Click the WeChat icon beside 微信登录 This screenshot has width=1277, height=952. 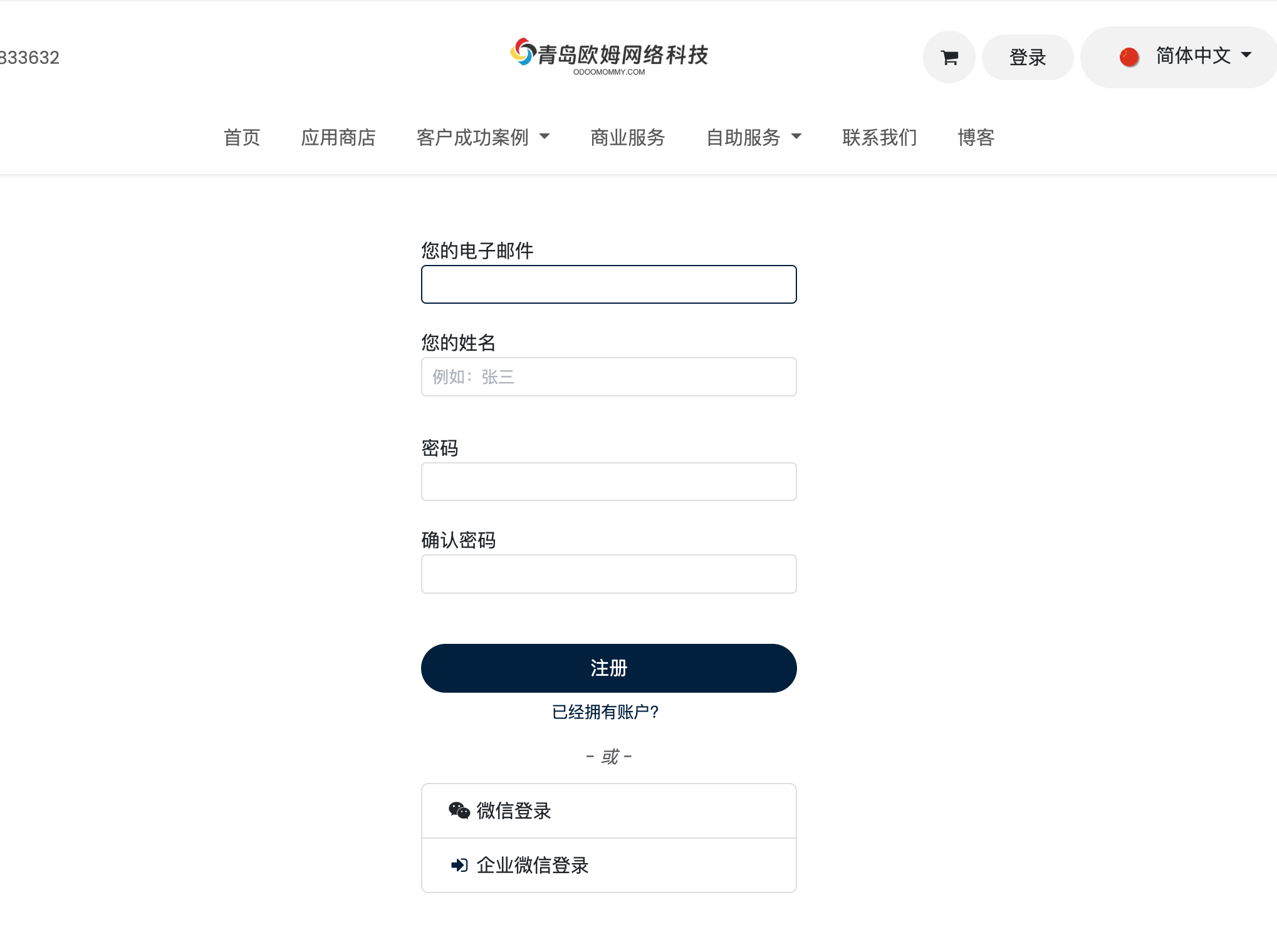459,810
